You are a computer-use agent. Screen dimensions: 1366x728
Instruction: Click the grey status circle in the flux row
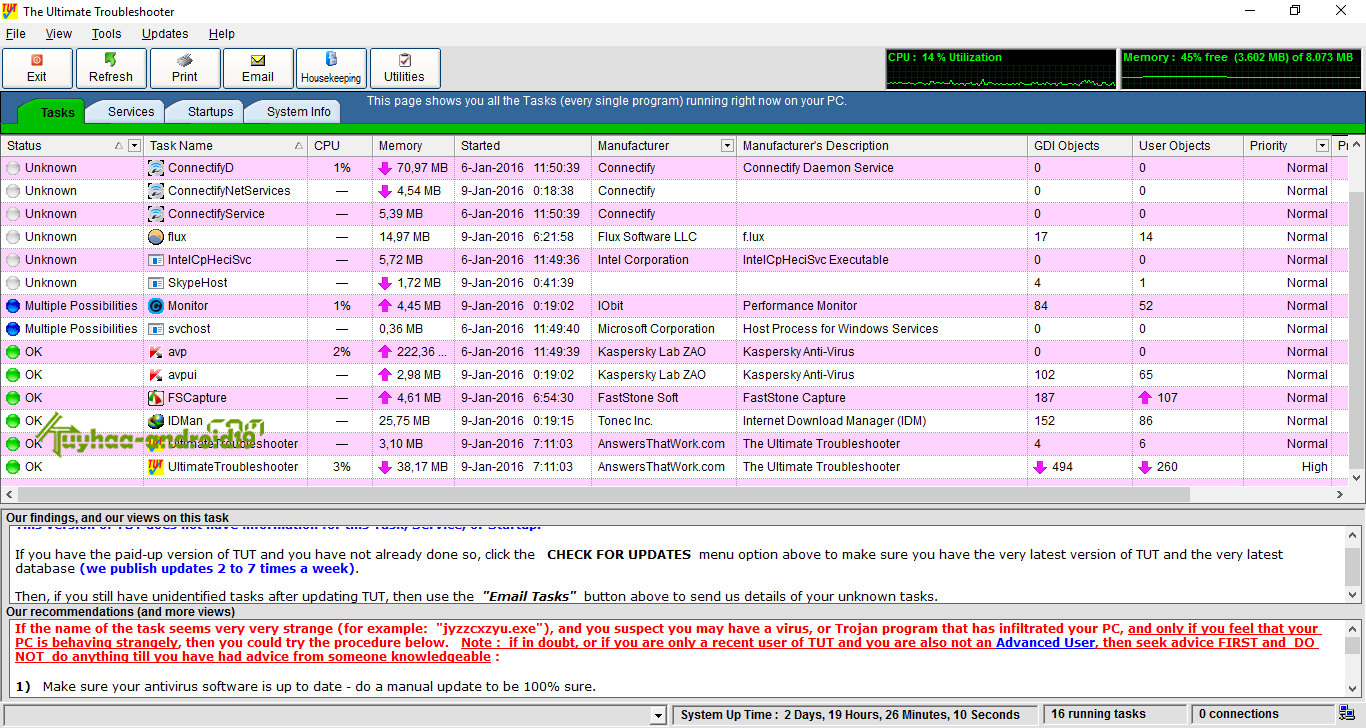13,237
